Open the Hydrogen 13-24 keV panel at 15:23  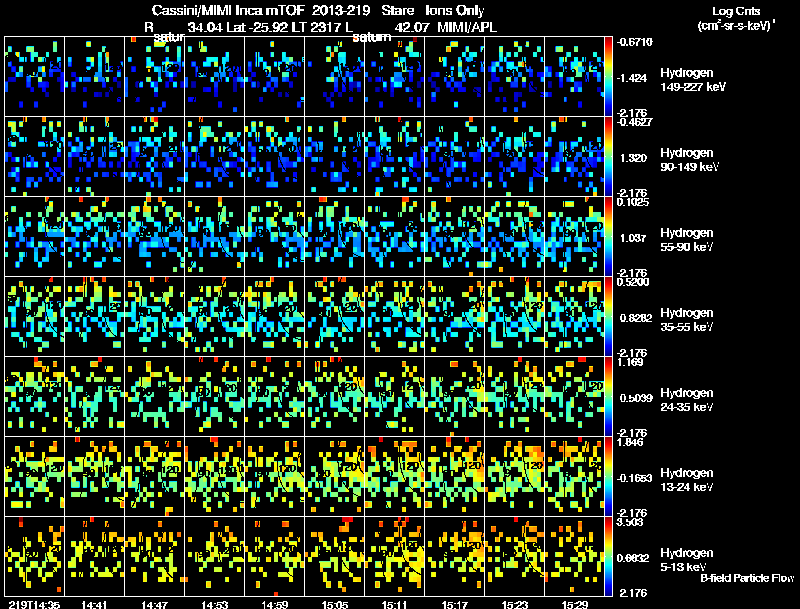(515, 477)
